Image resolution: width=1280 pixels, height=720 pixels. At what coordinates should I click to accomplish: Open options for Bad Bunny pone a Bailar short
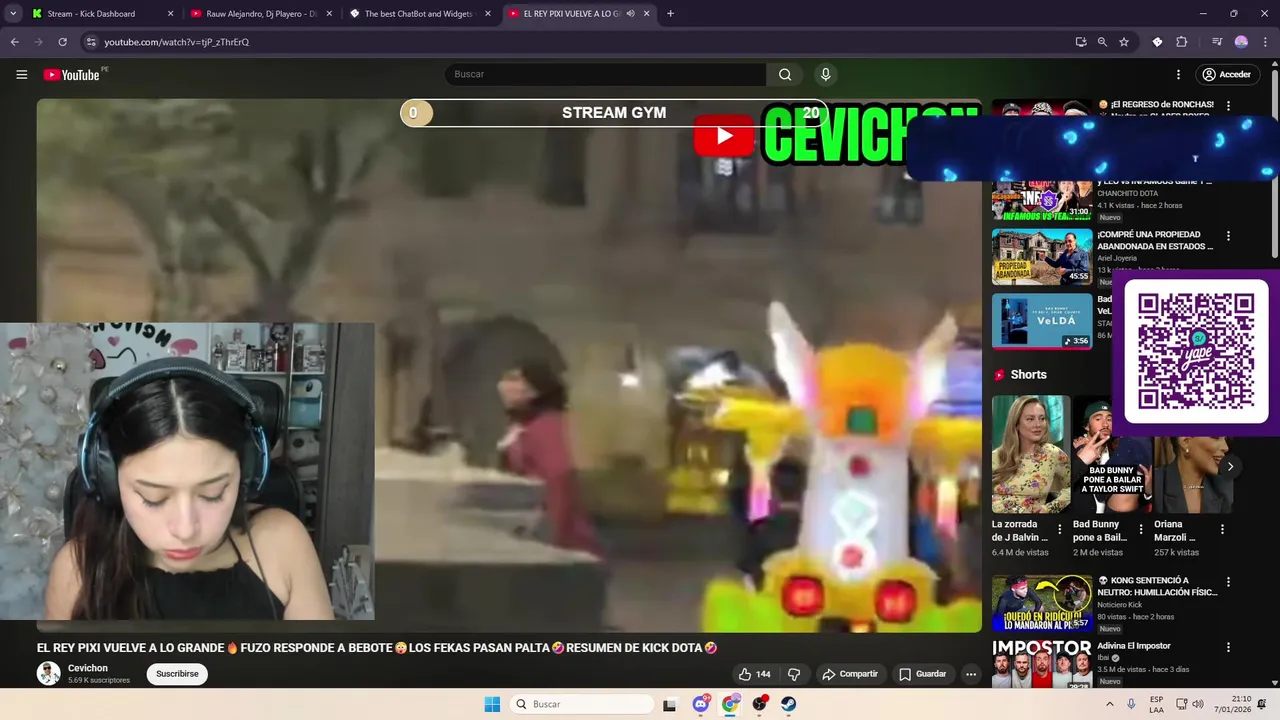point(1141,530)
